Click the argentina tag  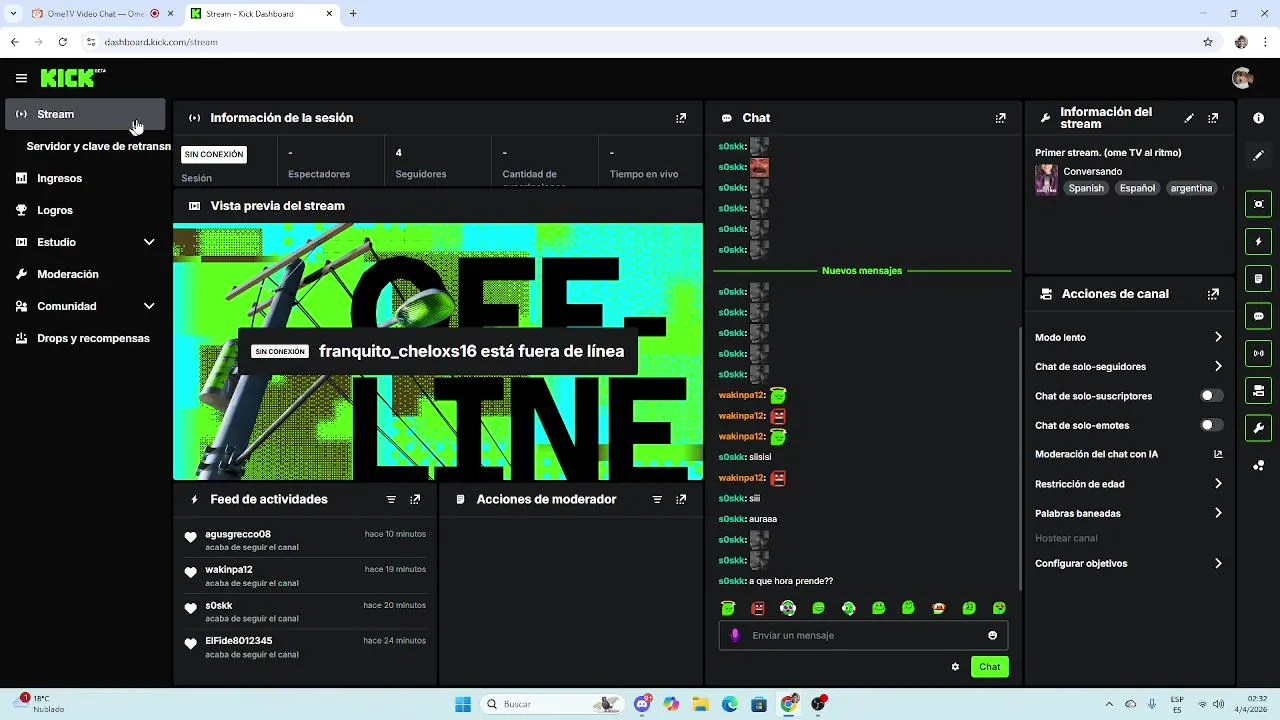pyautogui.click(x=1191, y=188)
